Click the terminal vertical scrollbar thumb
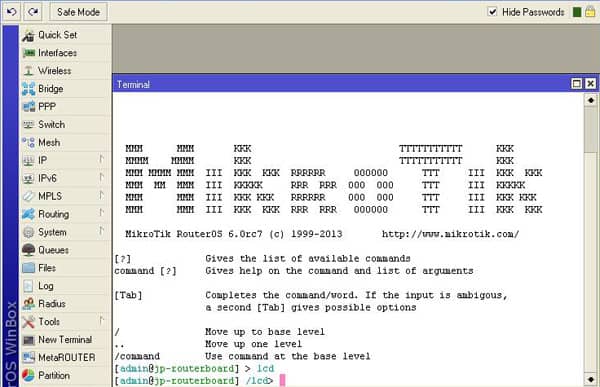Viewport: 600px width, 387px height. 591,129
